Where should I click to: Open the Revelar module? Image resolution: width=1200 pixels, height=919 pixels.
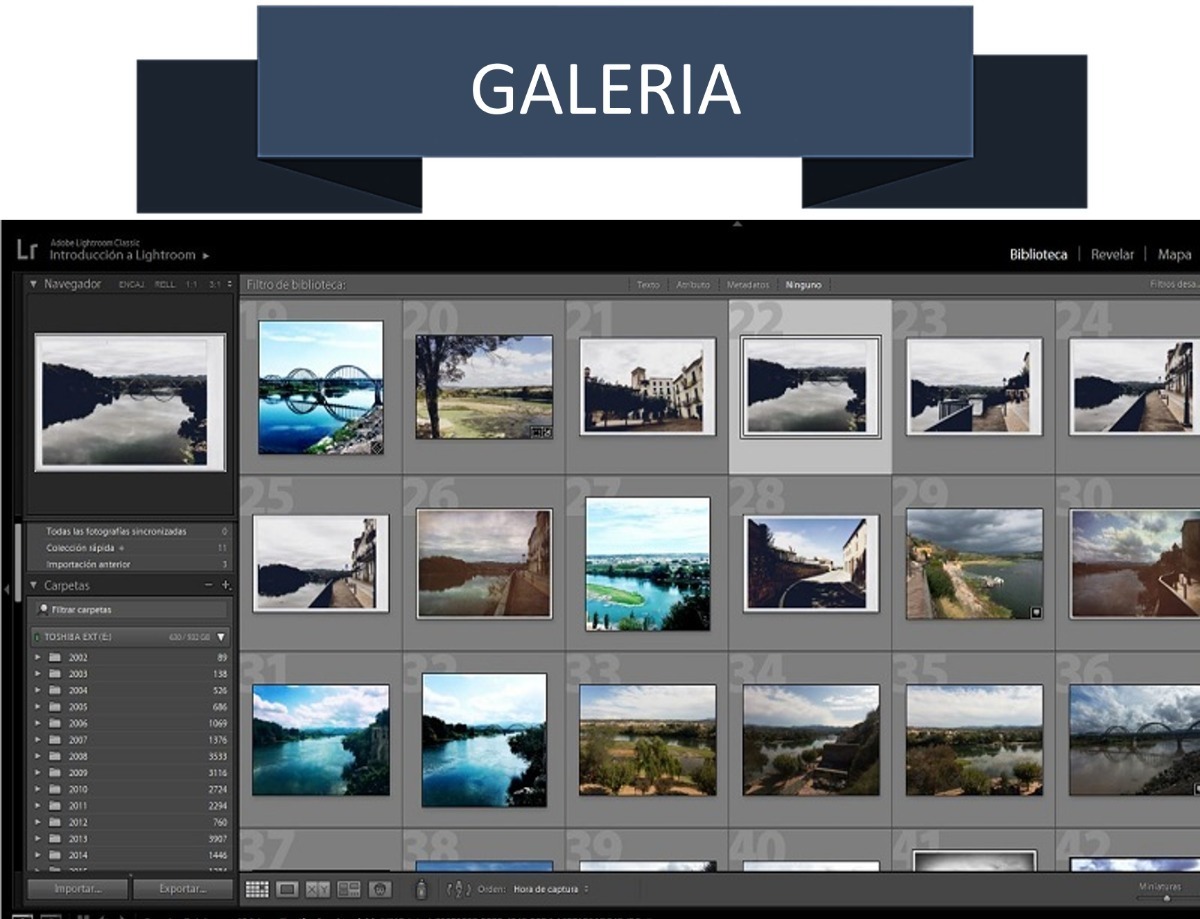1112,254
